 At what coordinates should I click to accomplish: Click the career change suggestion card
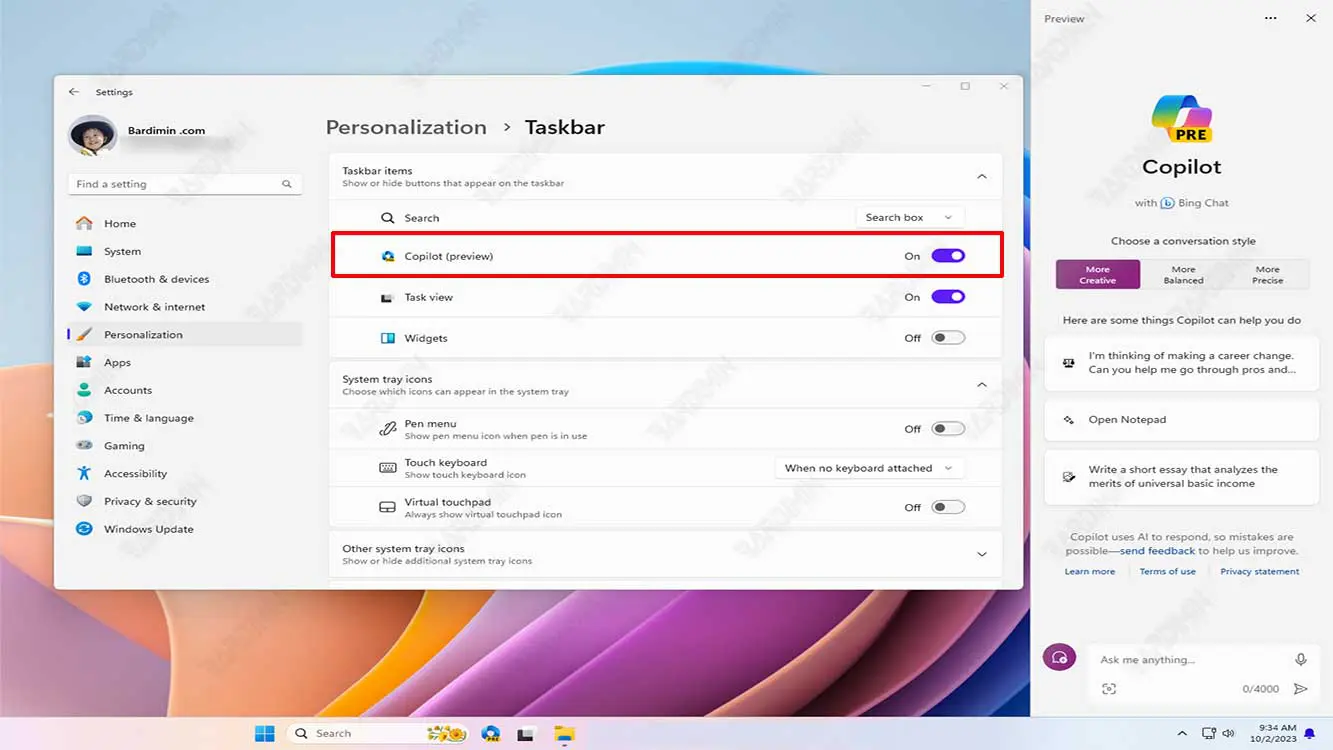(x=1181, y=363)
